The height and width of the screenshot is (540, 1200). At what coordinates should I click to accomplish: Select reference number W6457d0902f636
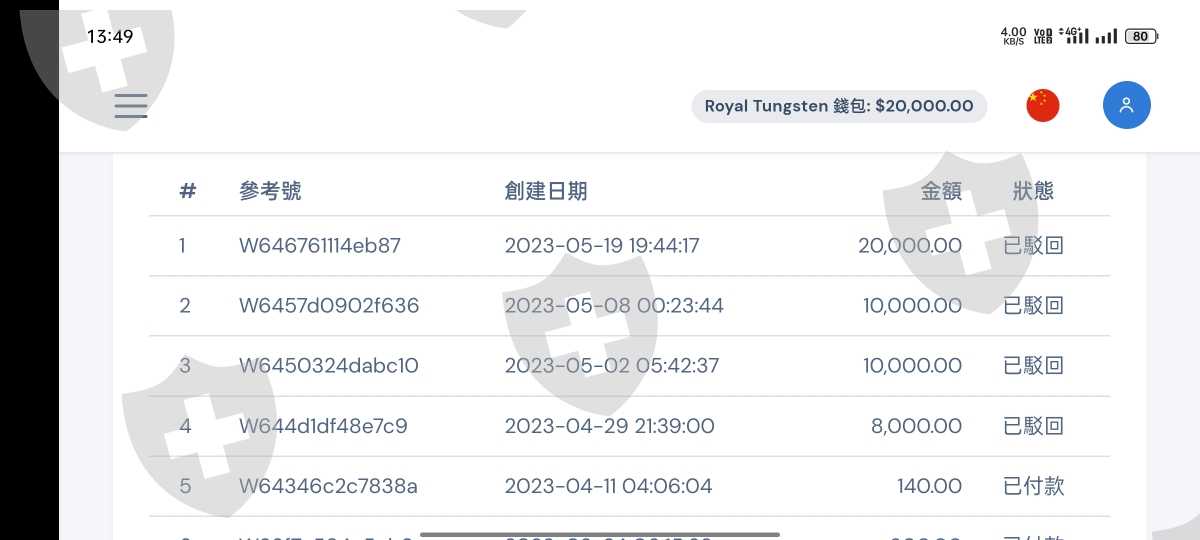[328, 306]
